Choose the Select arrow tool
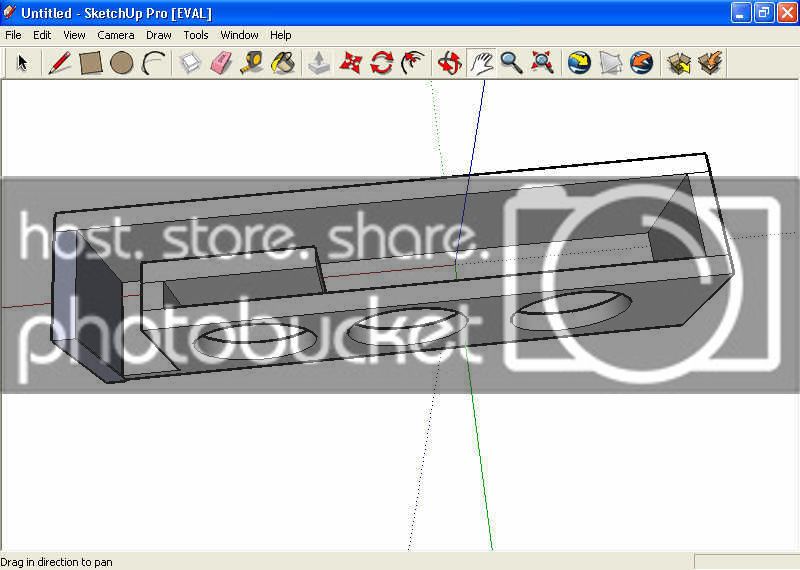This screenshot has height=570, width=800. coord(22,63)
